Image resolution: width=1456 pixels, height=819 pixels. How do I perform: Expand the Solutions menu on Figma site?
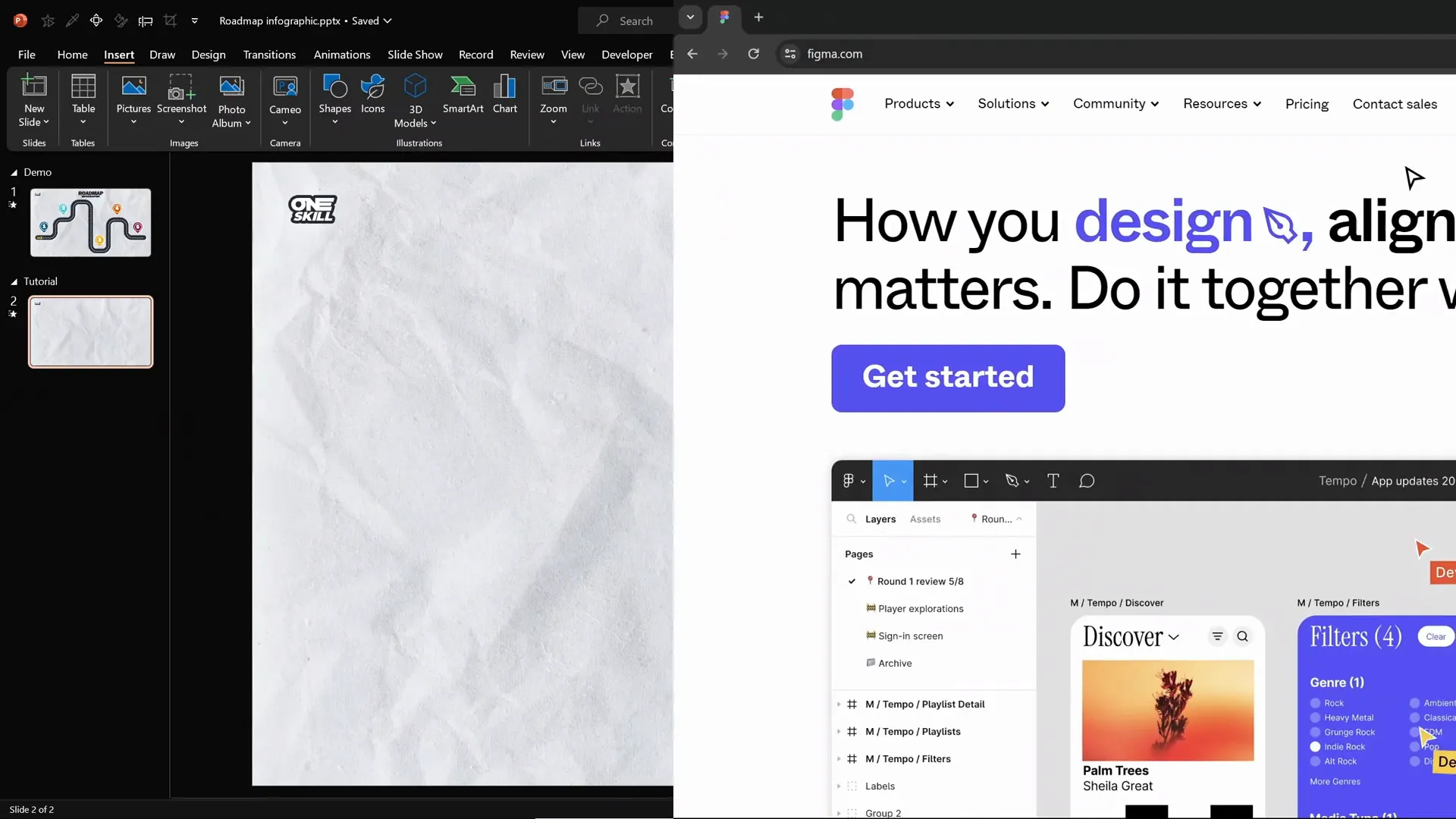(1013, 104)
